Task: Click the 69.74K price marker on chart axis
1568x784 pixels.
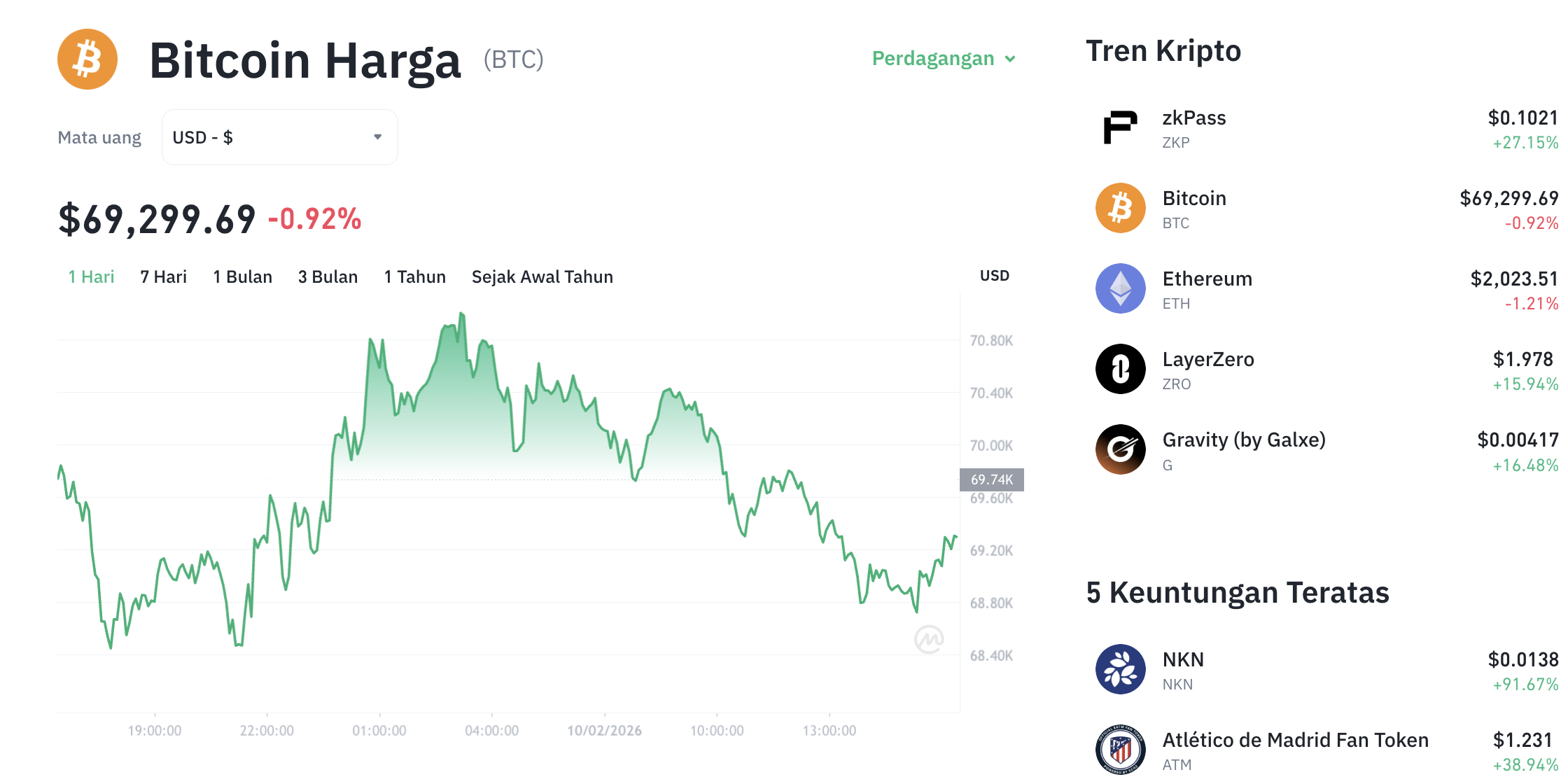Action: [991, 480]
